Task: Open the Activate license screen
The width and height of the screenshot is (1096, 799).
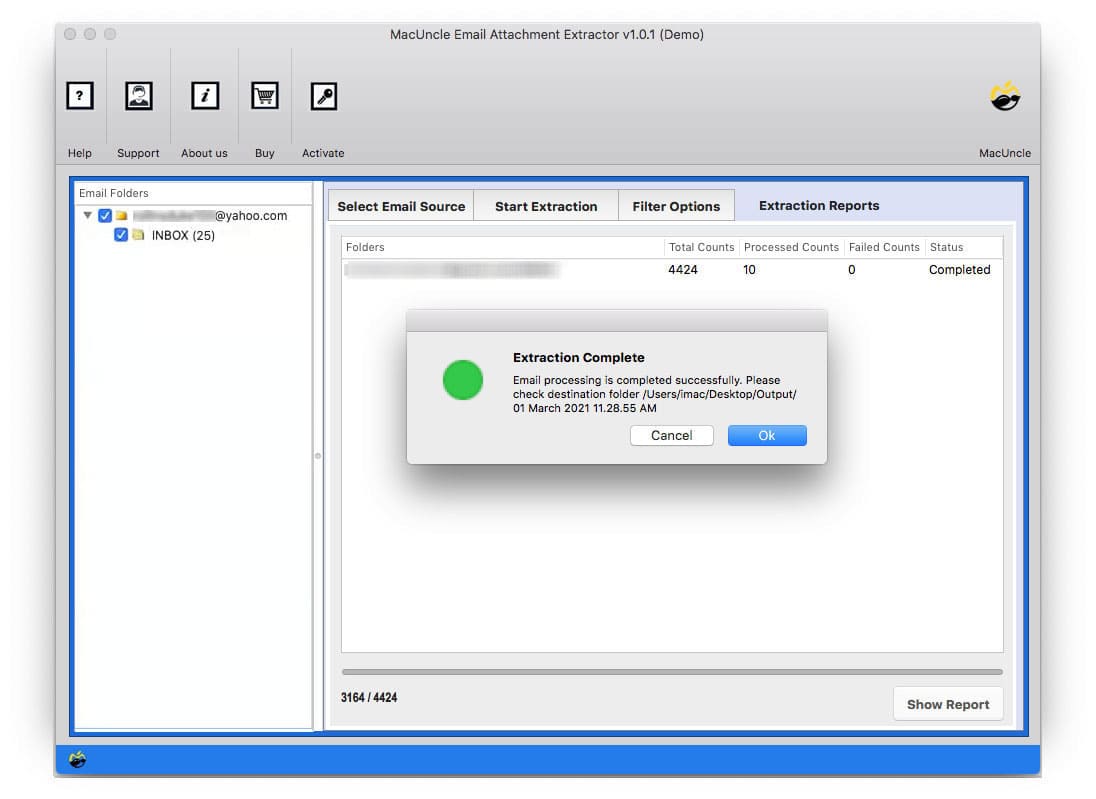Action: click(x=323, y=96)
